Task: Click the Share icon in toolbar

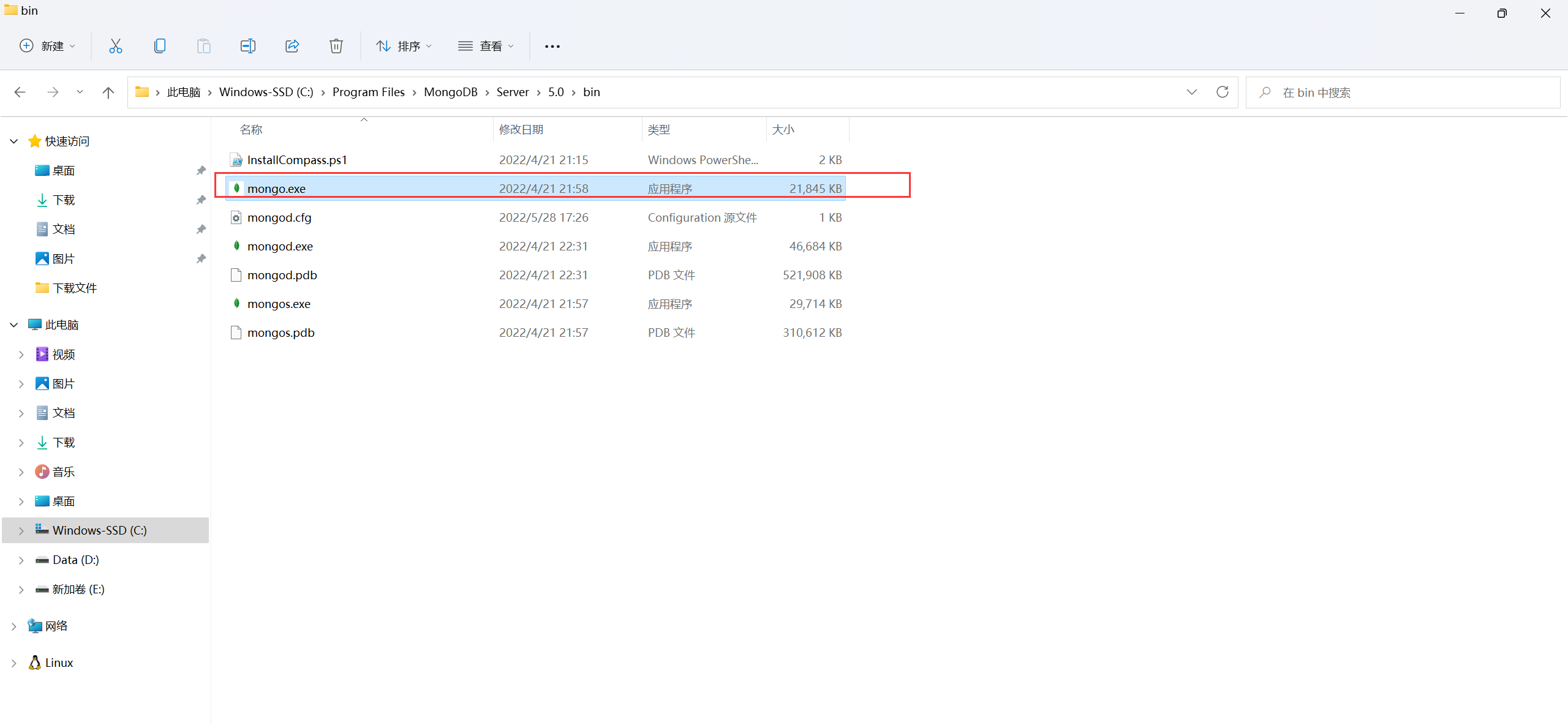Action: 292,46
